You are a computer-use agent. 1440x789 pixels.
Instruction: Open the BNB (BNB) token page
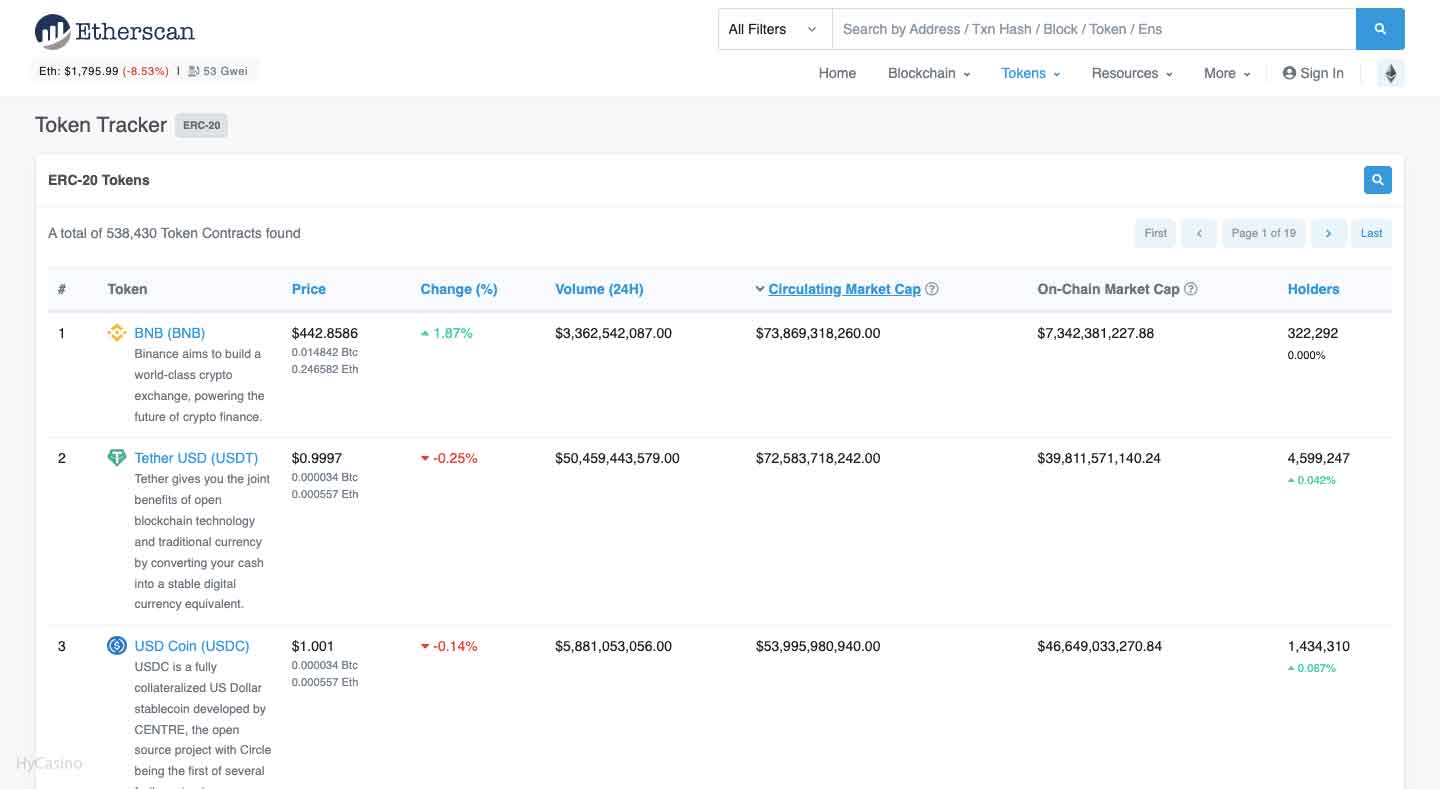click(x=170, y=333)
